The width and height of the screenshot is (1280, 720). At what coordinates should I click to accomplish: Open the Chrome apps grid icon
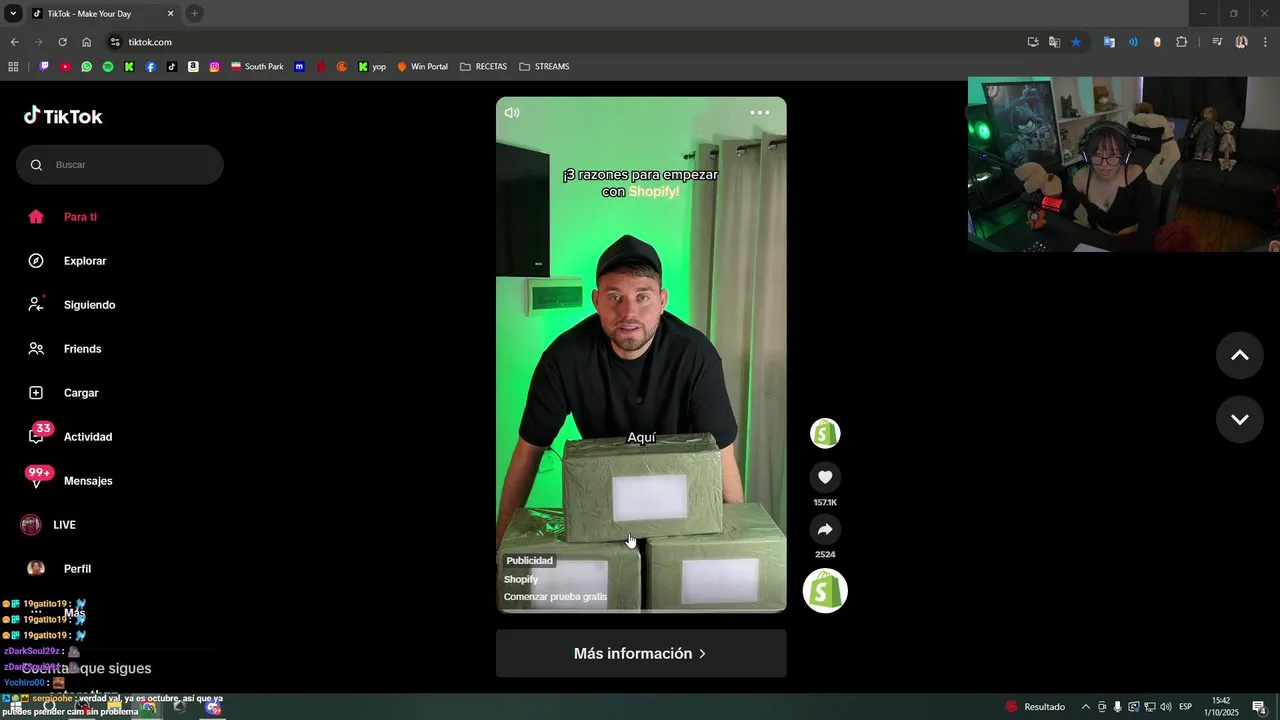(13, 67)
